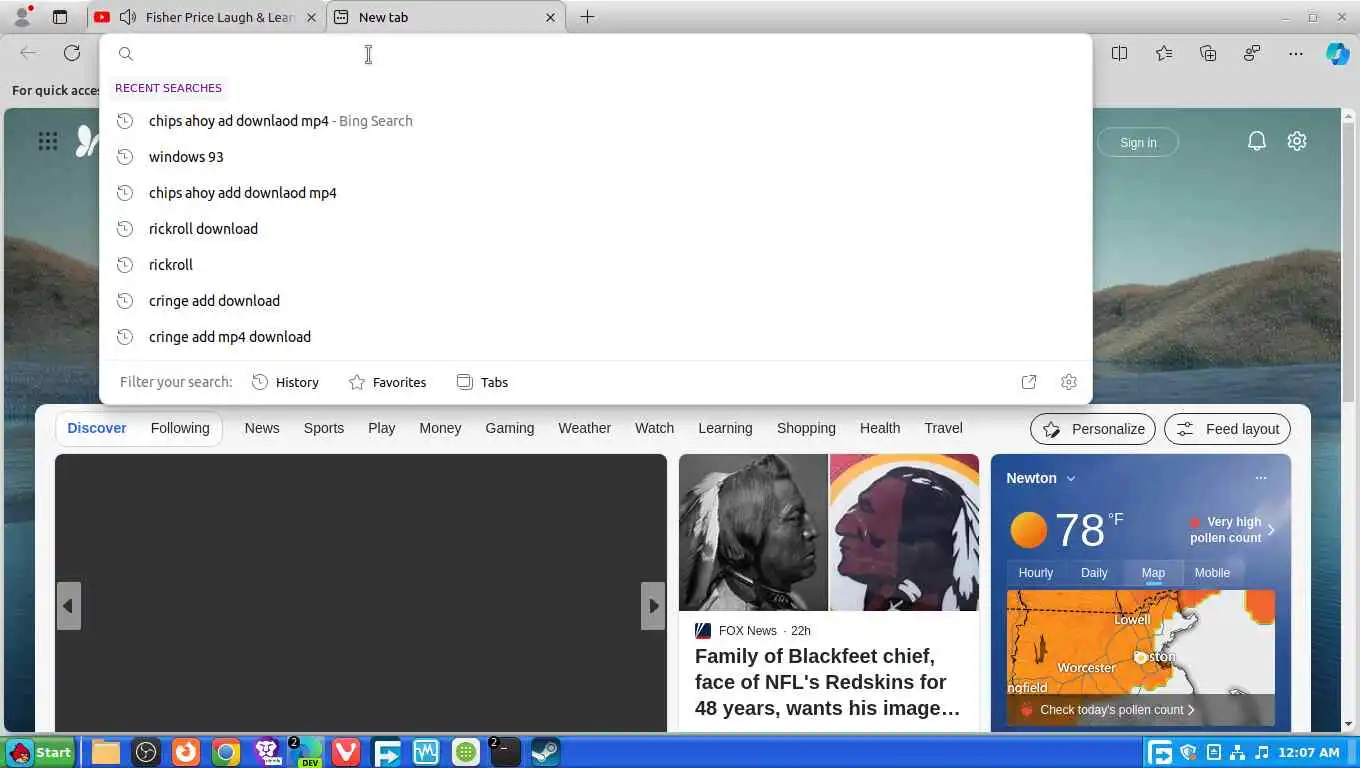
Task: Mute the Fisher Price tab audio
Action: point(127,17)
